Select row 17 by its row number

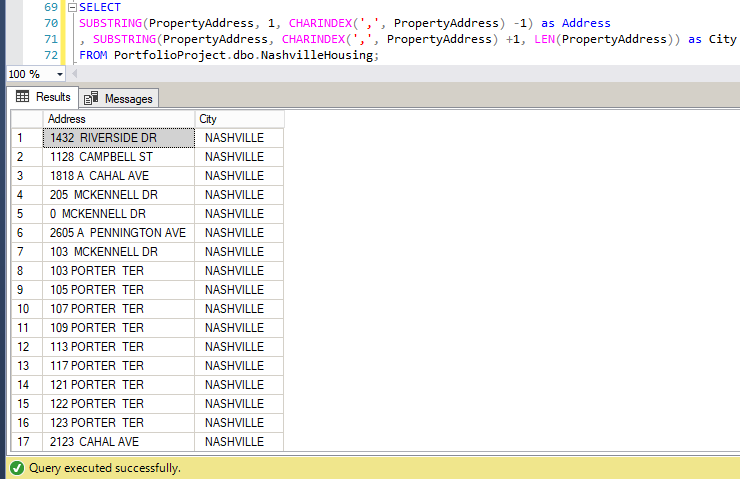[26, 442]
